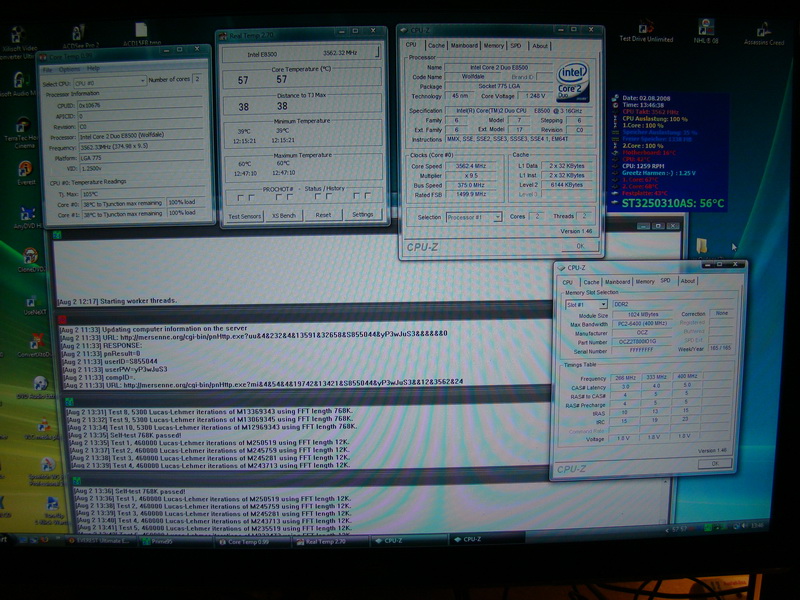
Task: Open the Help menu in Core Temp
Action: 93,68
